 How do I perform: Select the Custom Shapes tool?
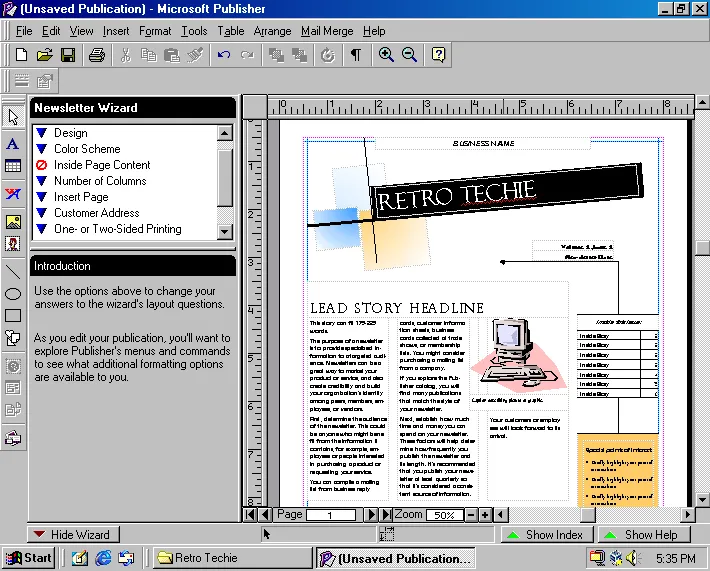[13, 338]
